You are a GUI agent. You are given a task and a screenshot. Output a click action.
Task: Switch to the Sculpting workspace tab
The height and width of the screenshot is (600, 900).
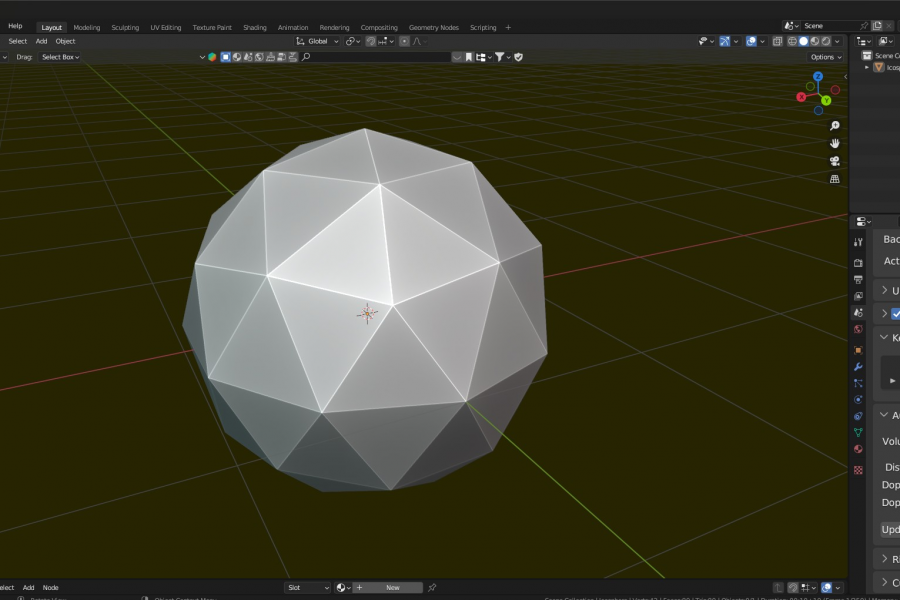[x=125, y=27]
